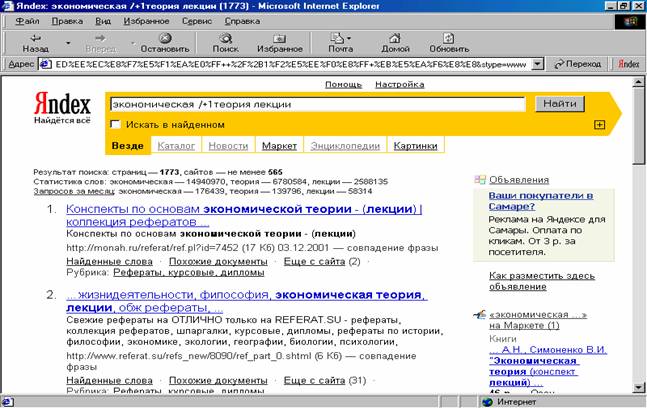
Task: Click Похожие документы under the second result
Action: coord(218,380)
